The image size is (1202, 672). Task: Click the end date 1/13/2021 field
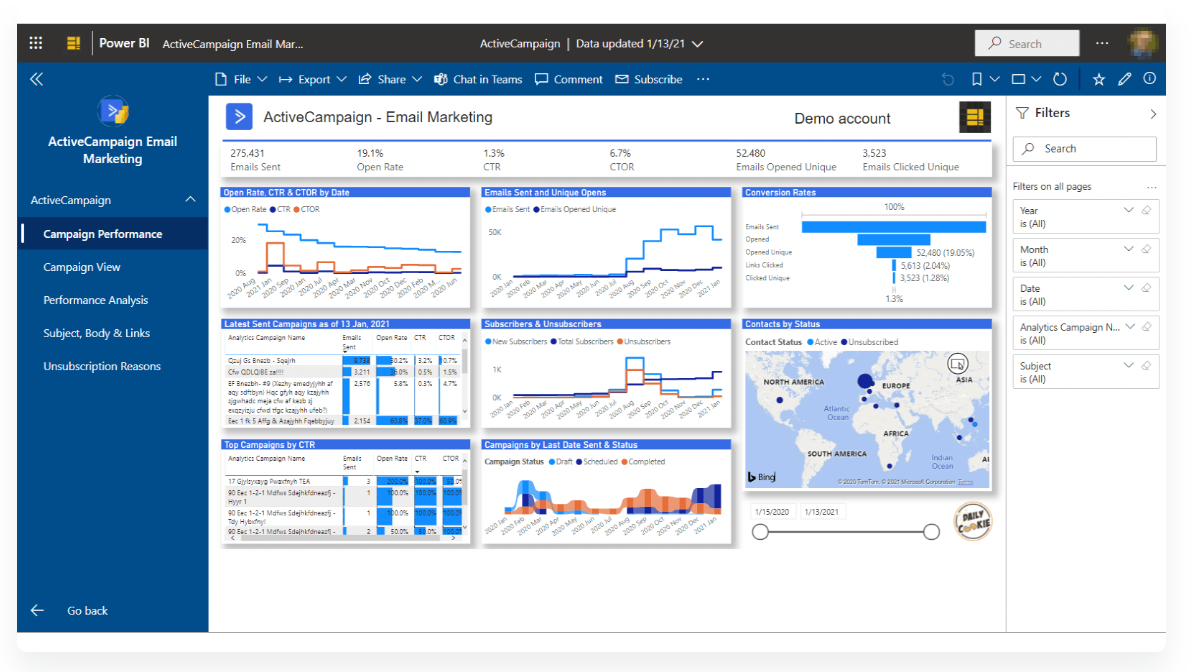pyautogui.click(x=822, y=512)
